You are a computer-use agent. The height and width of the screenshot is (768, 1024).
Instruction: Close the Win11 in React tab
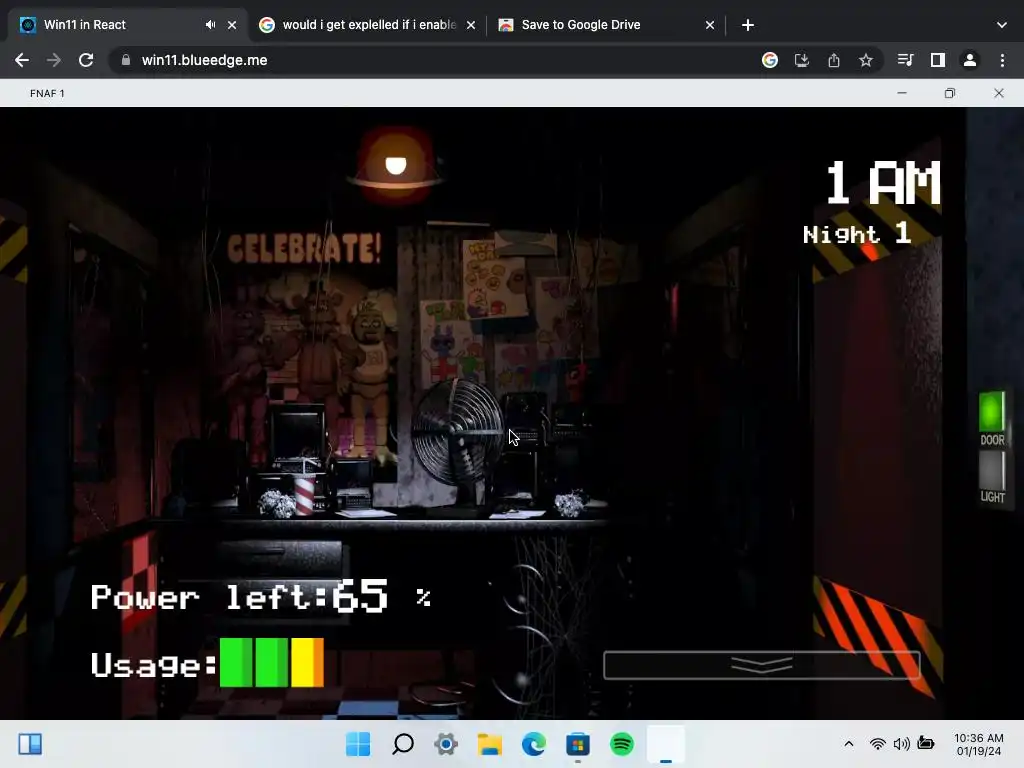(x=232, y=25)
